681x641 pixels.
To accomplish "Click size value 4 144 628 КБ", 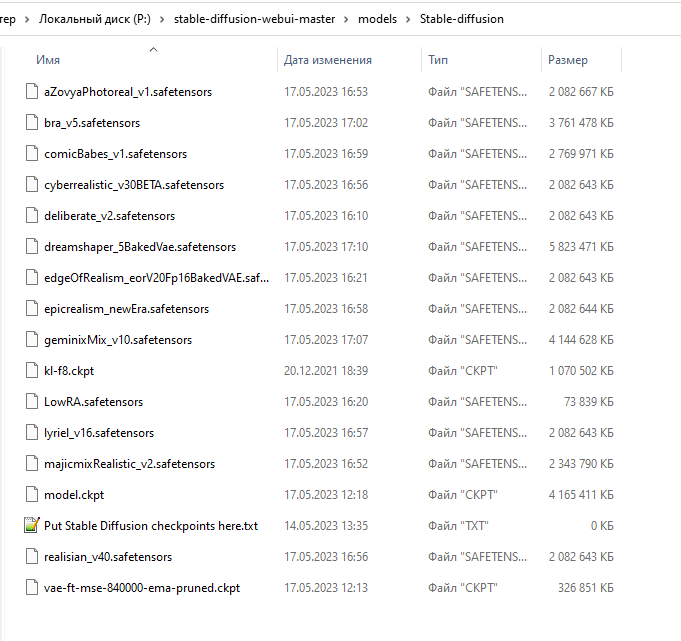I will [581, 340].
